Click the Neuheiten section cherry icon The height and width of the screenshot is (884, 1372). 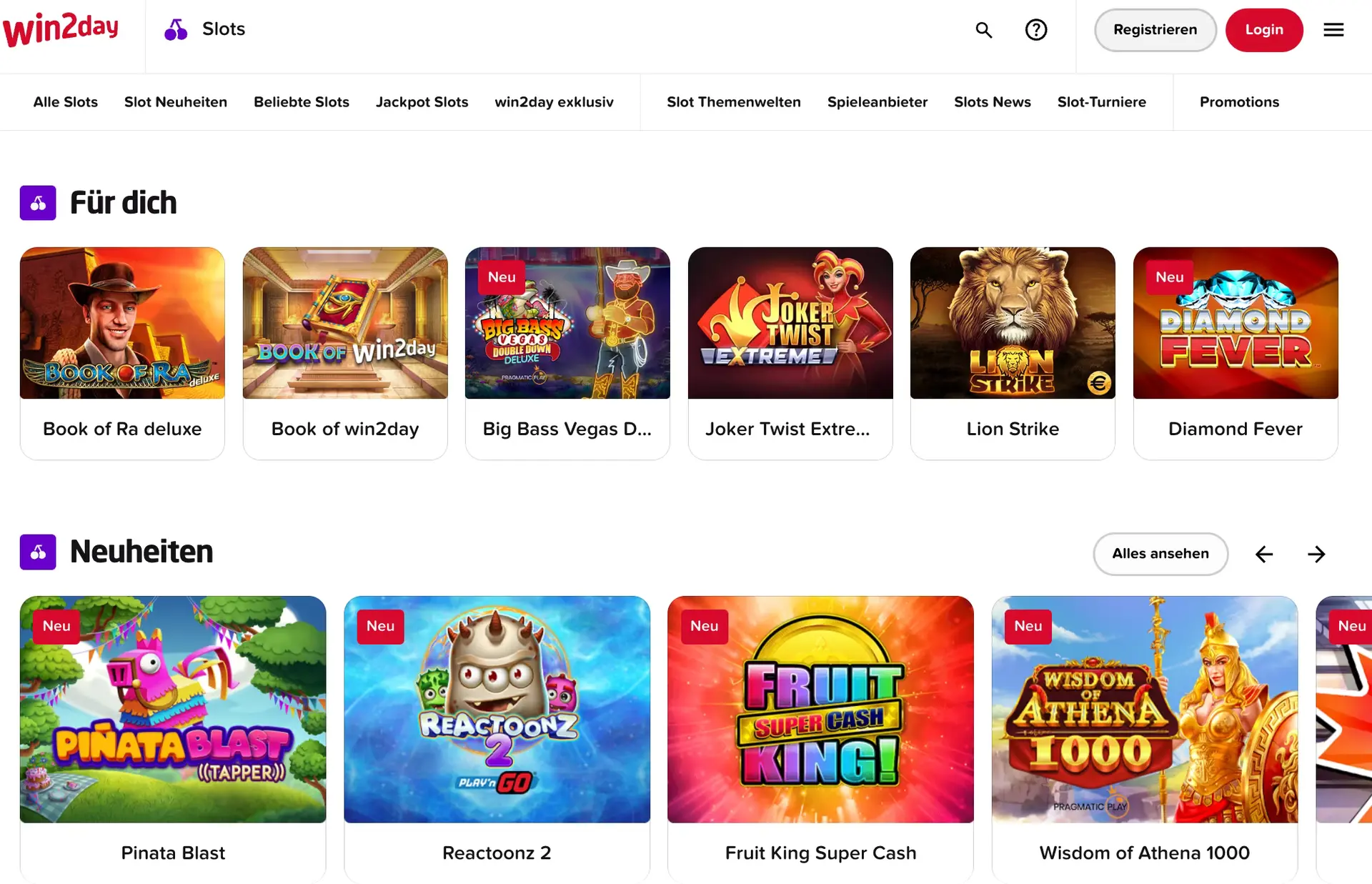click(x=38, y=552)
